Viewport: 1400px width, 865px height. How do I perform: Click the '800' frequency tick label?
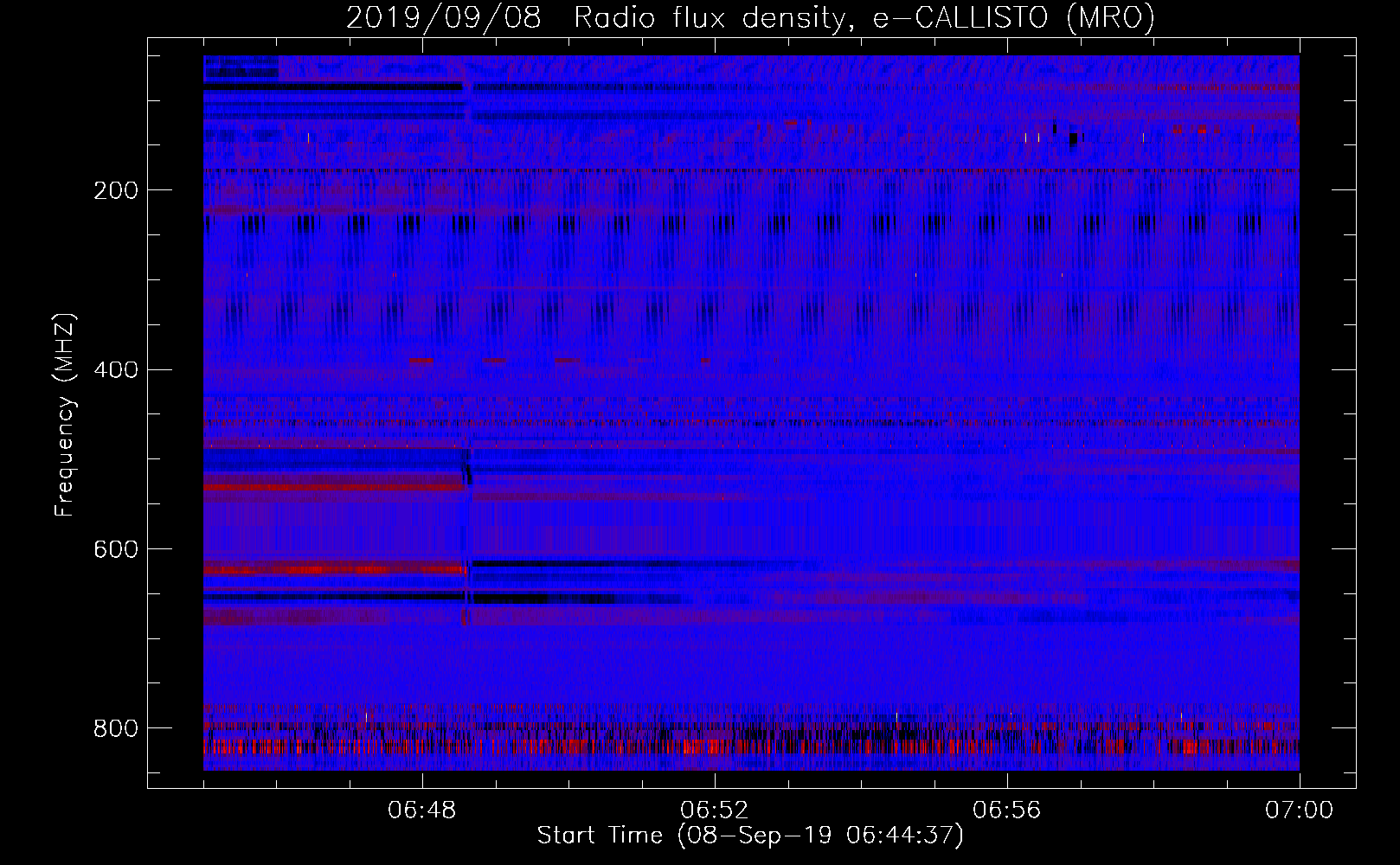point(116,728)
